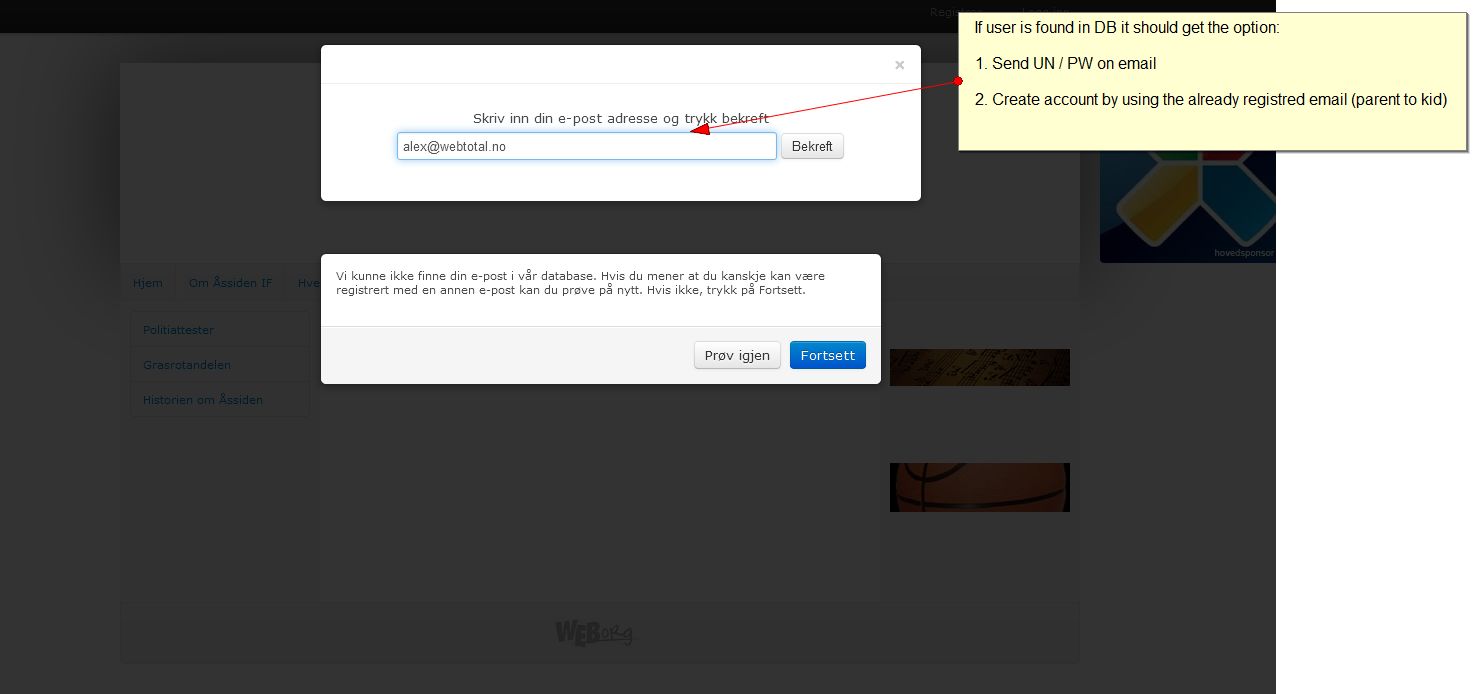Image resolution: width=1477 pixels, height=694 pixels.
Task: Click the WEBorg footer logo
Action: pyautogui.click(x=594, y=633)
